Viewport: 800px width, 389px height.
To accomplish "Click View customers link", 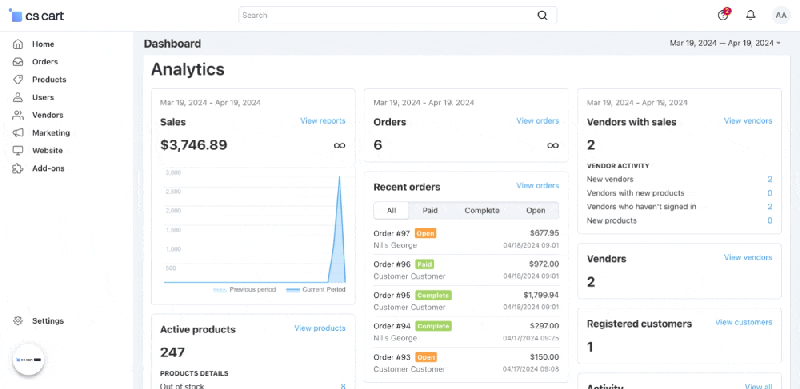I will click(x=744, y=322).
